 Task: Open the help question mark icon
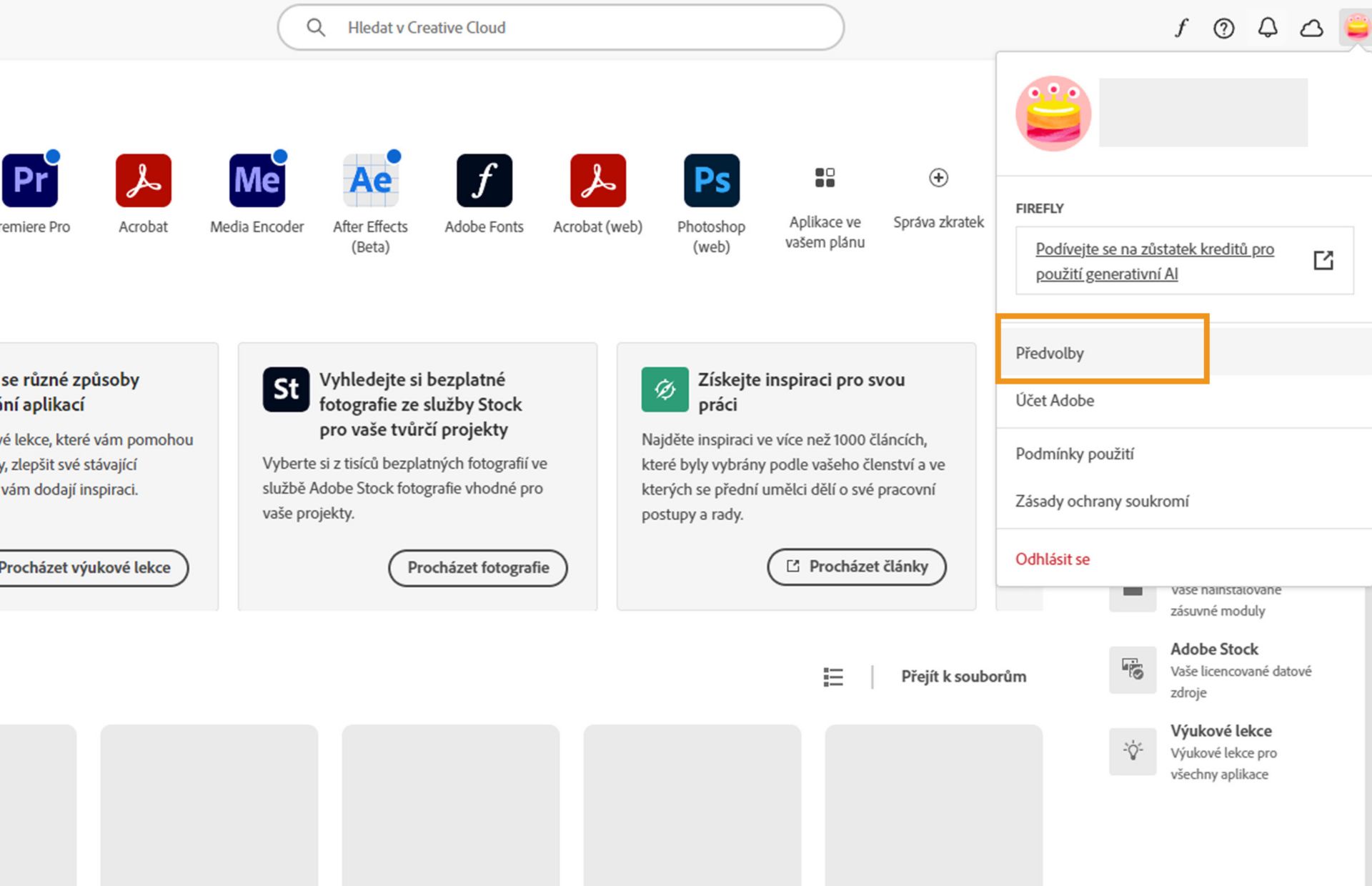click(1223, 28)
